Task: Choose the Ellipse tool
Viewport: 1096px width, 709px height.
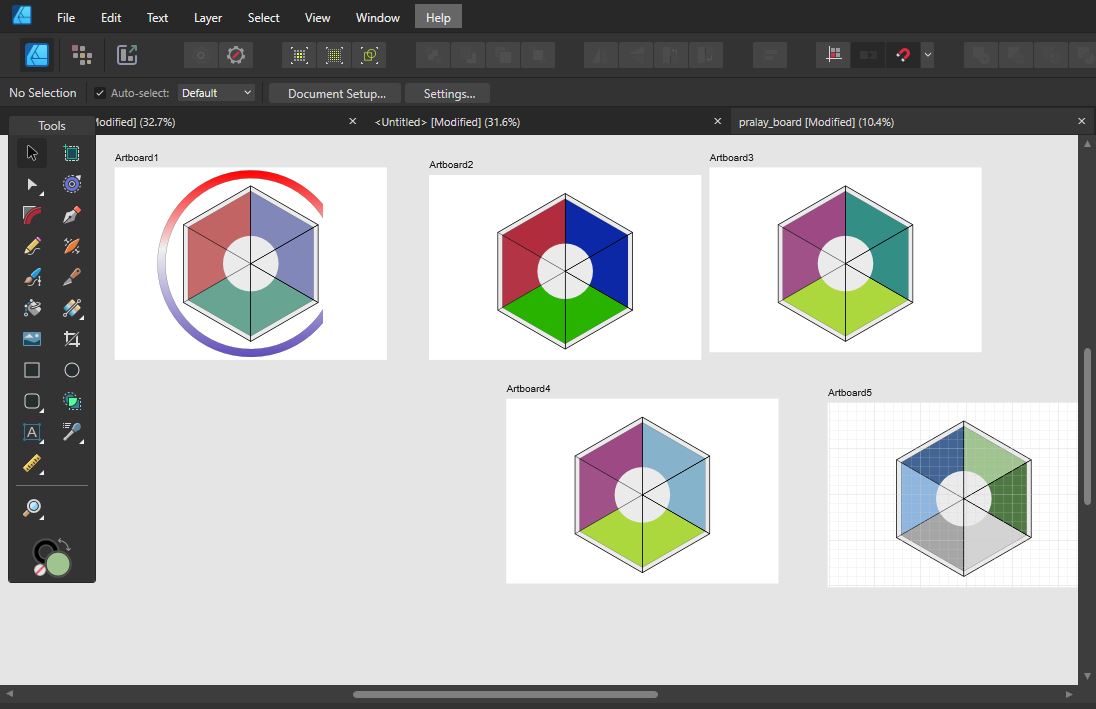Action: coord(72,370)
